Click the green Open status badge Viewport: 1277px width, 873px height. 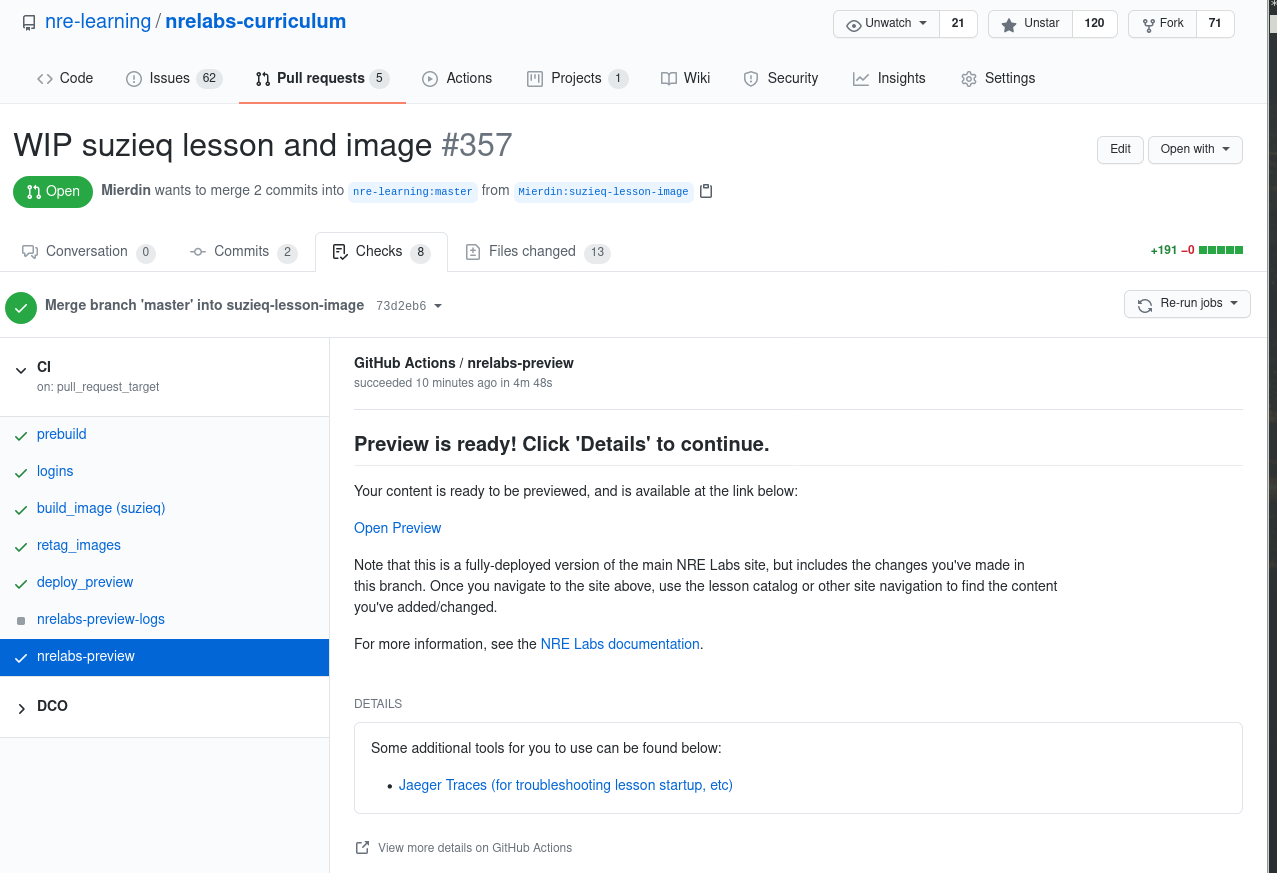coord(53,191)
